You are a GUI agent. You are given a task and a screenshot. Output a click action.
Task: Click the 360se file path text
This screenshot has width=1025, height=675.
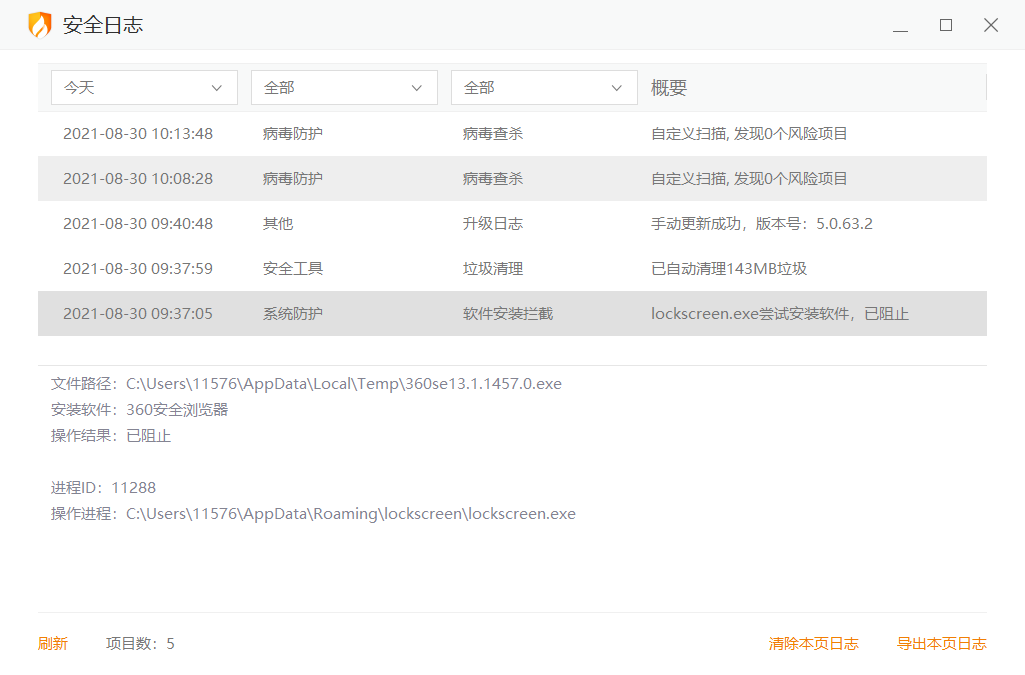click(x=343, y=384)
